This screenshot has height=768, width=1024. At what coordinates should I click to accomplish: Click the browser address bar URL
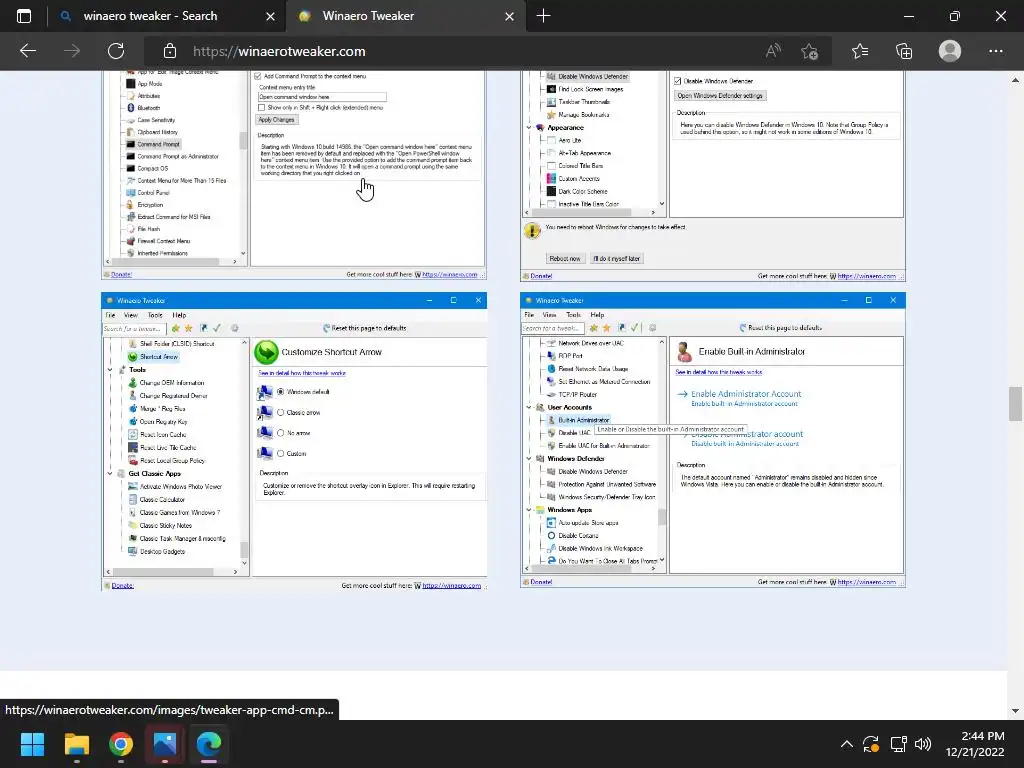point(279,51)
